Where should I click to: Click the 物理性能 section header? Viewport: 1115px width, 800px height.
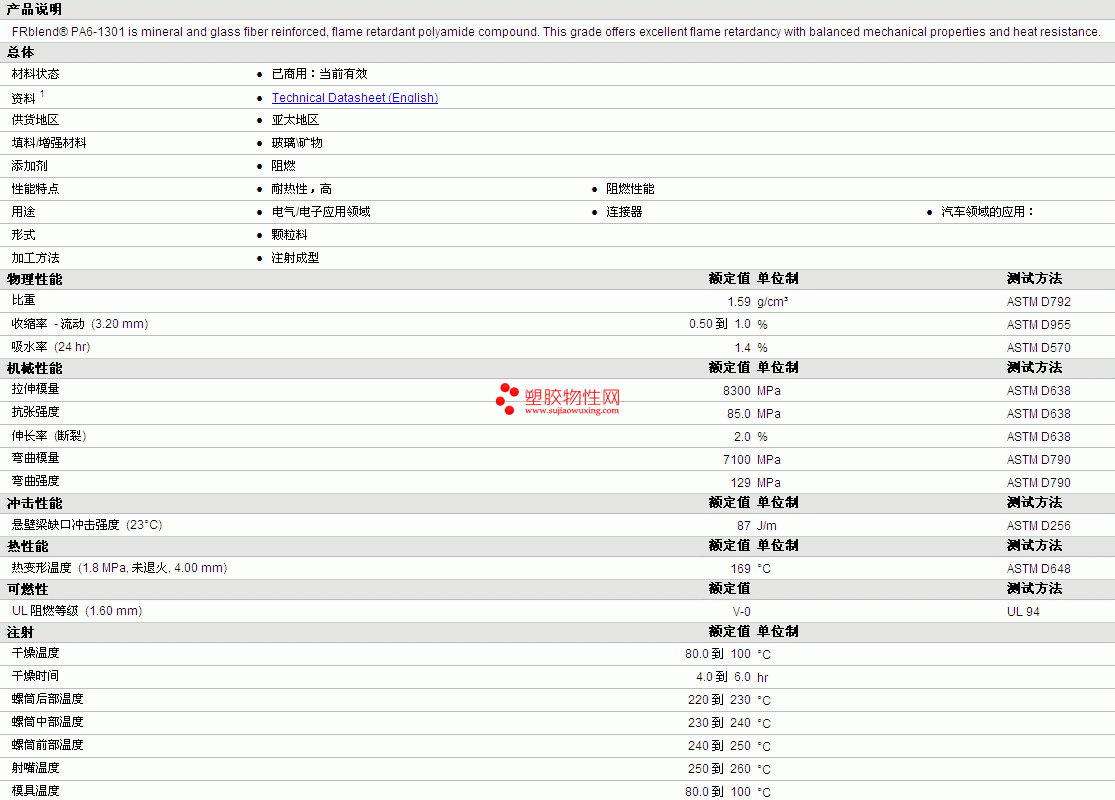point(34,279)
